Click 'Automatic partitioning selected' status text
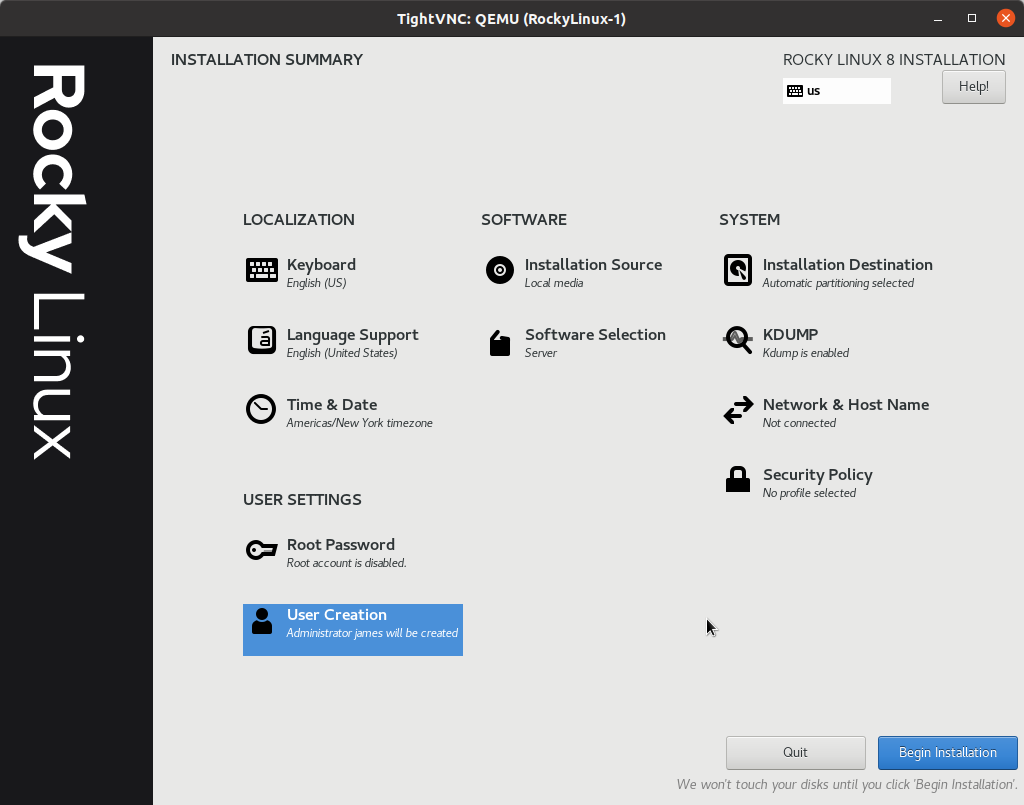1024x805 pixels. (839, 283)
